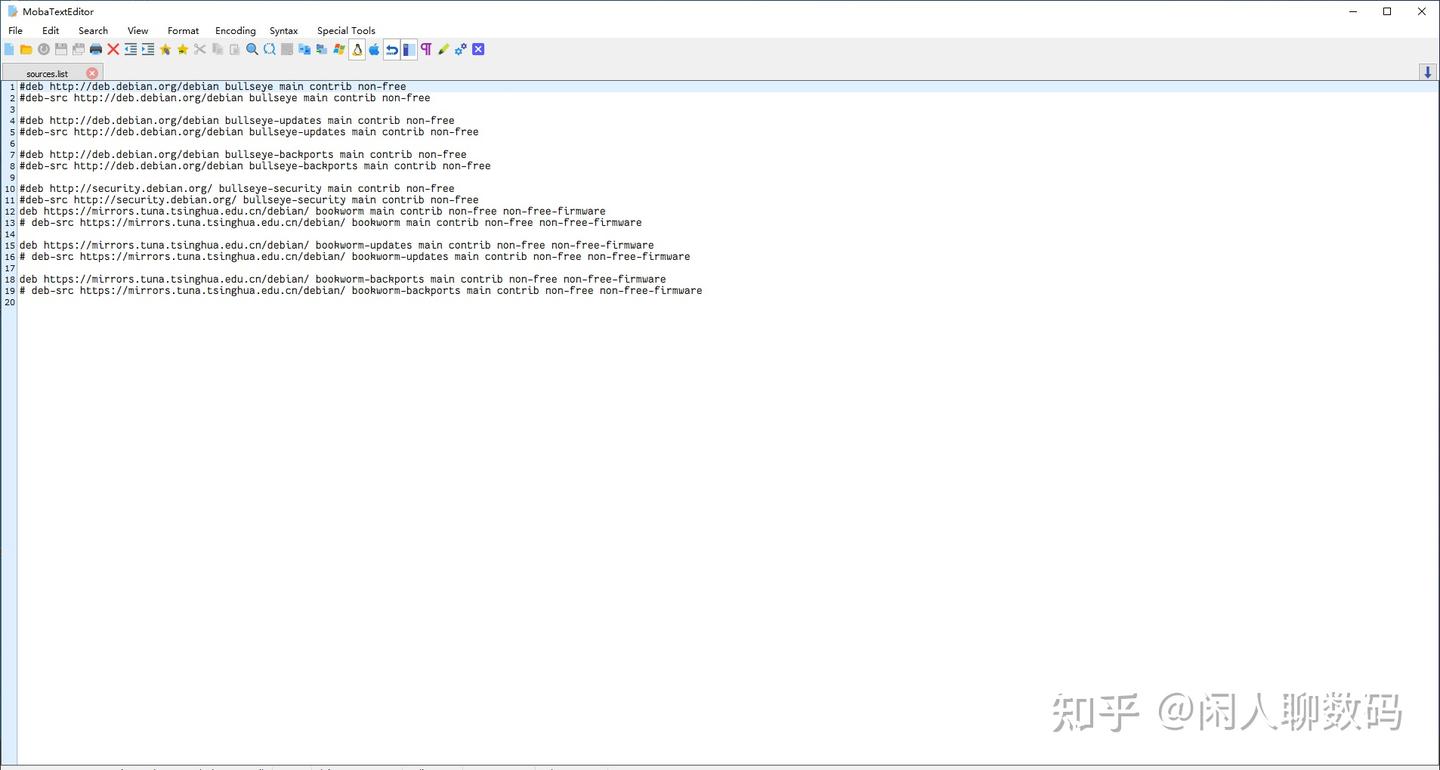Click line 11 '#deb-src http://security.debian.org/ bullseye-security'
The image size is (1440, 770).
248,200
